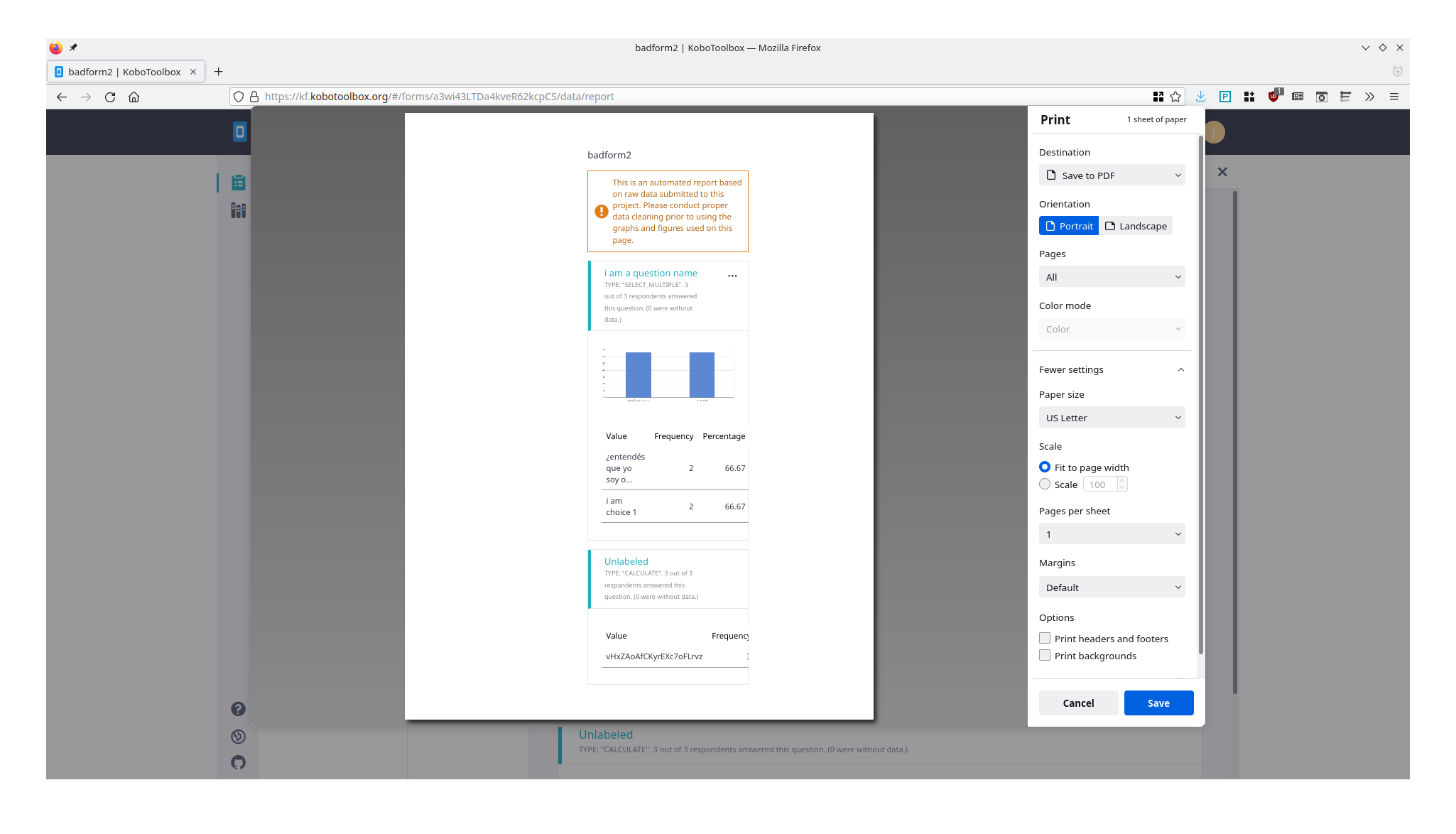Open the Firefox application hamburger menu

[x=1393, y=97]
